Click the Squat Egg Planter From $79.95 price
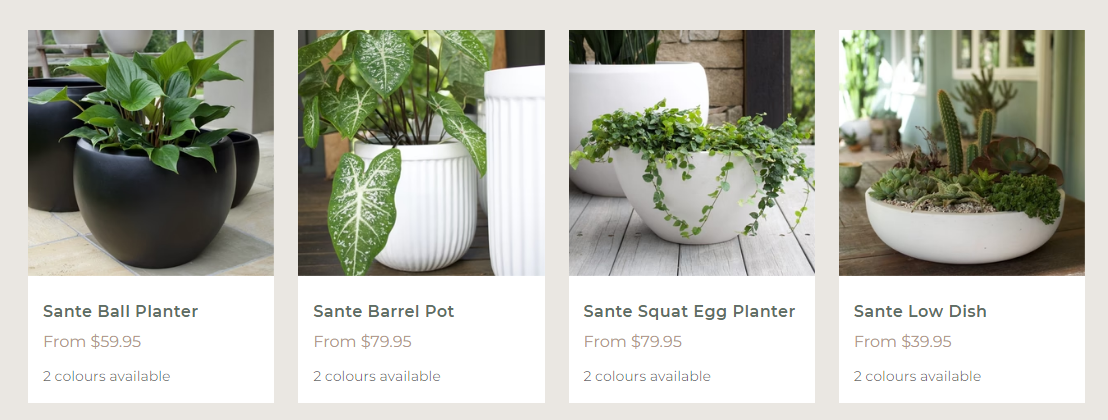The width and height of the screenshot is (1108, 420). [x=632, y=342]
